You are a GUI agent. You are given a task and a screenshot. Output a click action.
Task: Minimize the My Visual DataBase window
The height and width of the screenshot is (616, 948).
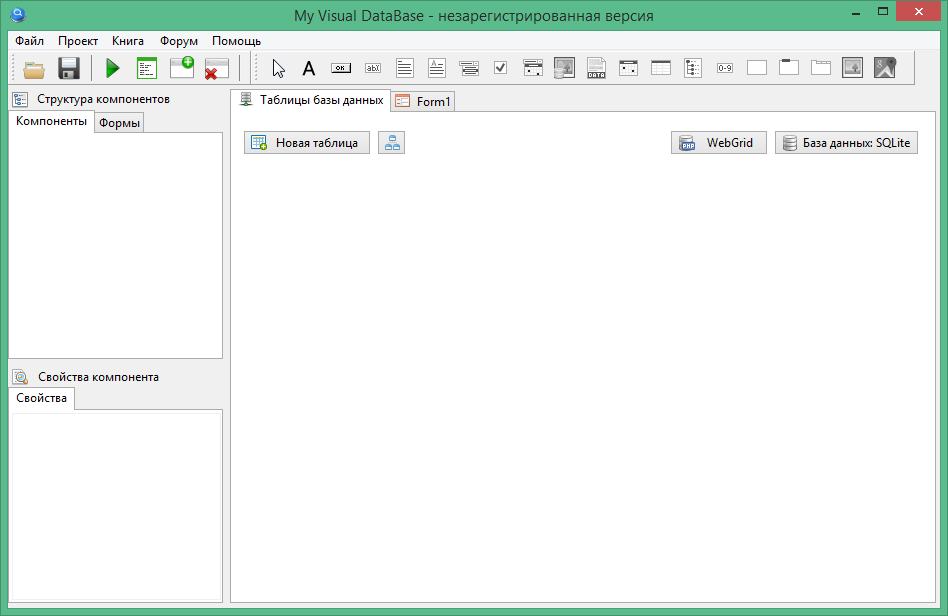[x=856, y=13]
